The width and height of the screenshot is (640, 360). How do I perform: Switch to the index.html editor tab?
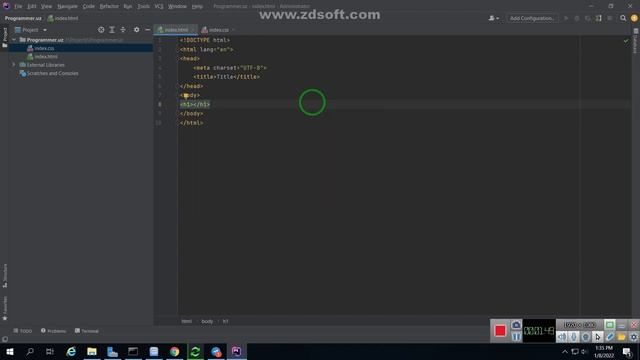[x=176, y=30]
